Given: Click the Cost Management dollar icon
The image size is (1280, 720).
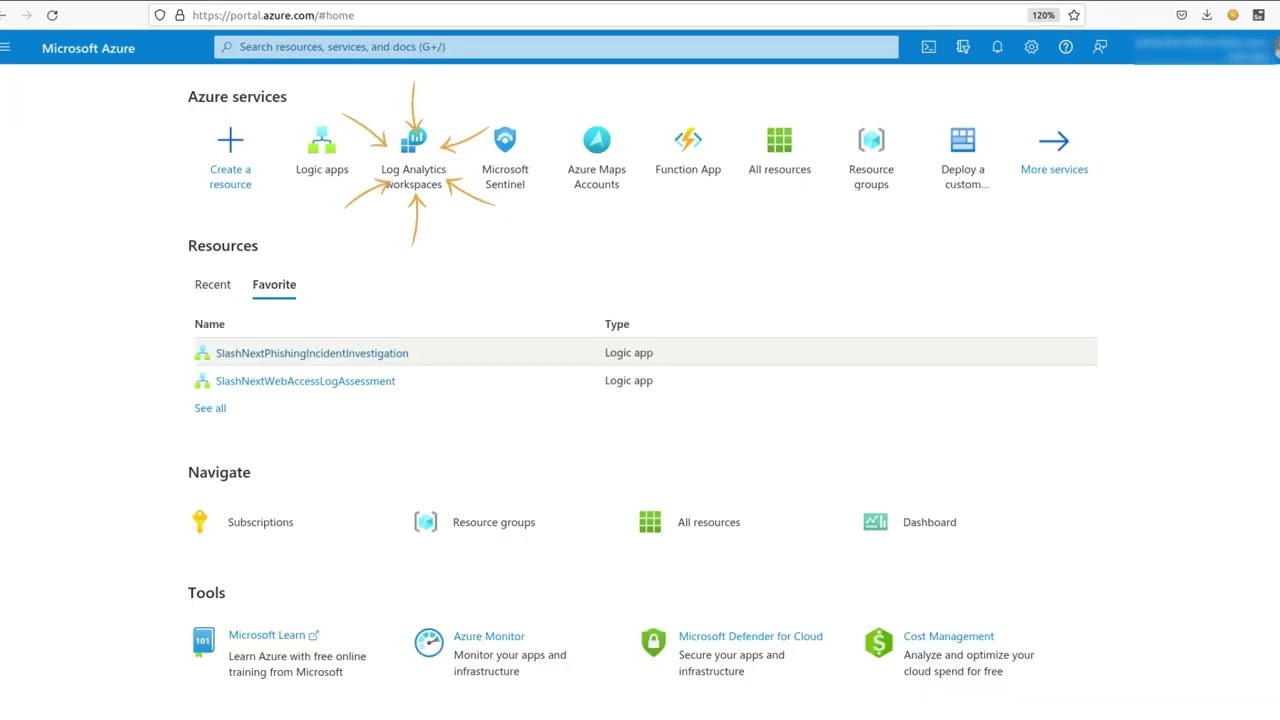Looking at the screenshot, I should pos(879,643).
